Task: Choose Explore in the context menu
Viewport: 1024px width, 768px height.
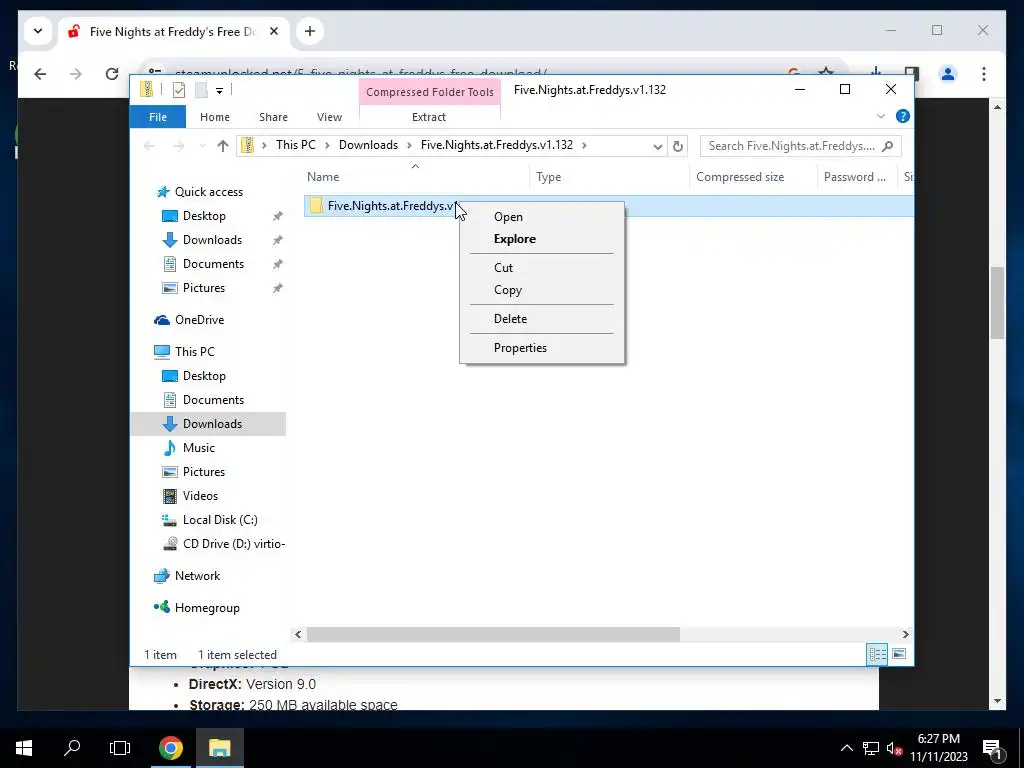Action: pos(515,239)
